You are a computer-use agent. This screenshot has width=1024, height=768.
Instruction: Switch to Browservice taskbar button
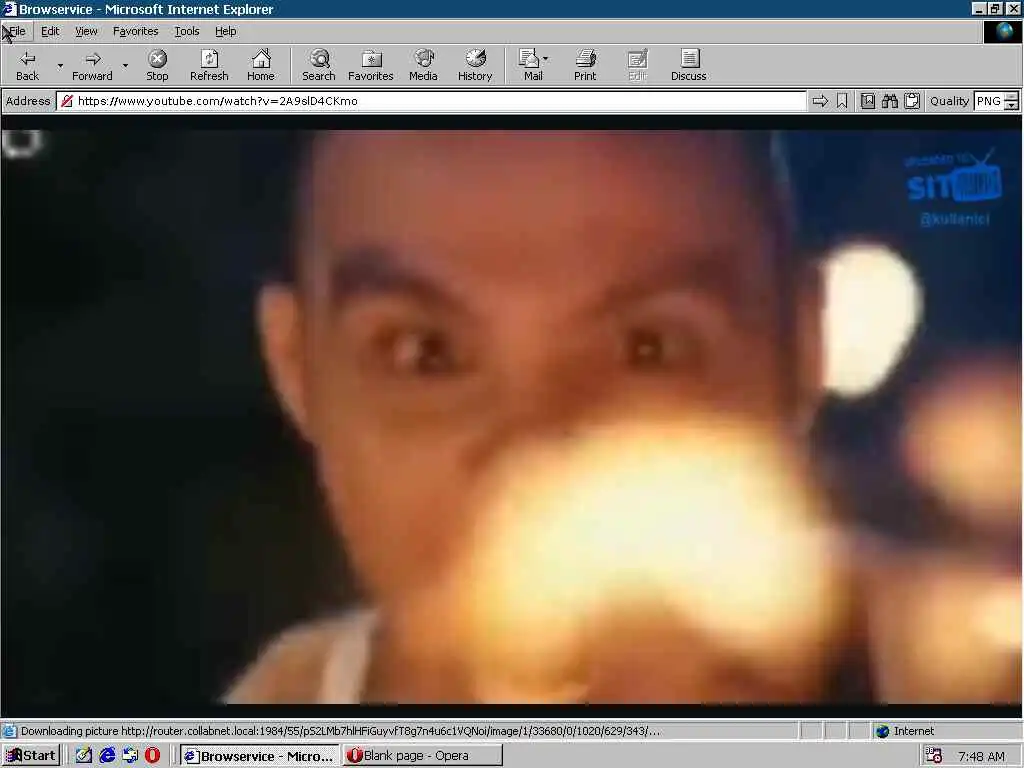click(259, 756)
